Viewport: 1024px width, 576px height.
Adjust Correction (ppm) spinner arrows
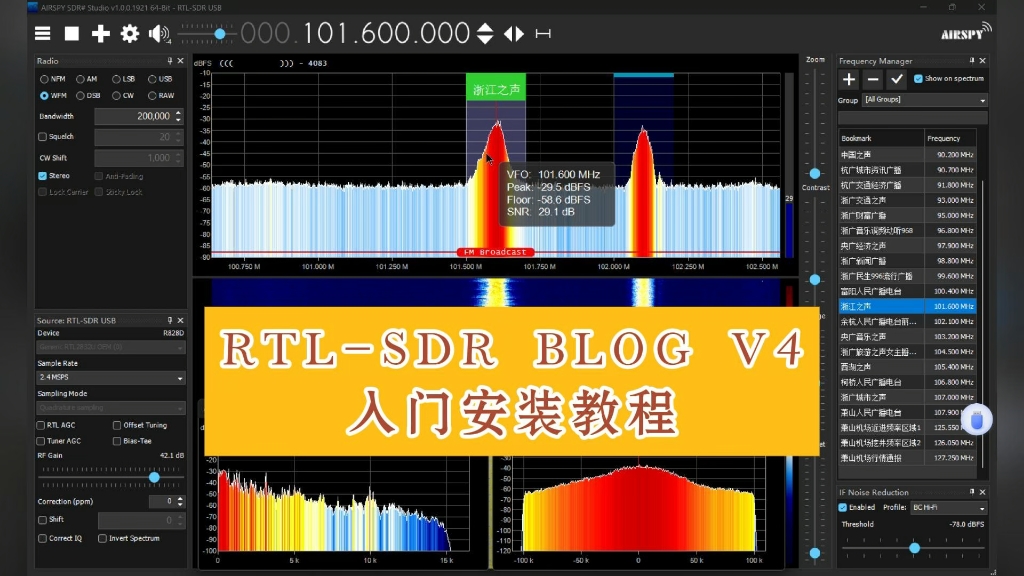pos(180,502)
